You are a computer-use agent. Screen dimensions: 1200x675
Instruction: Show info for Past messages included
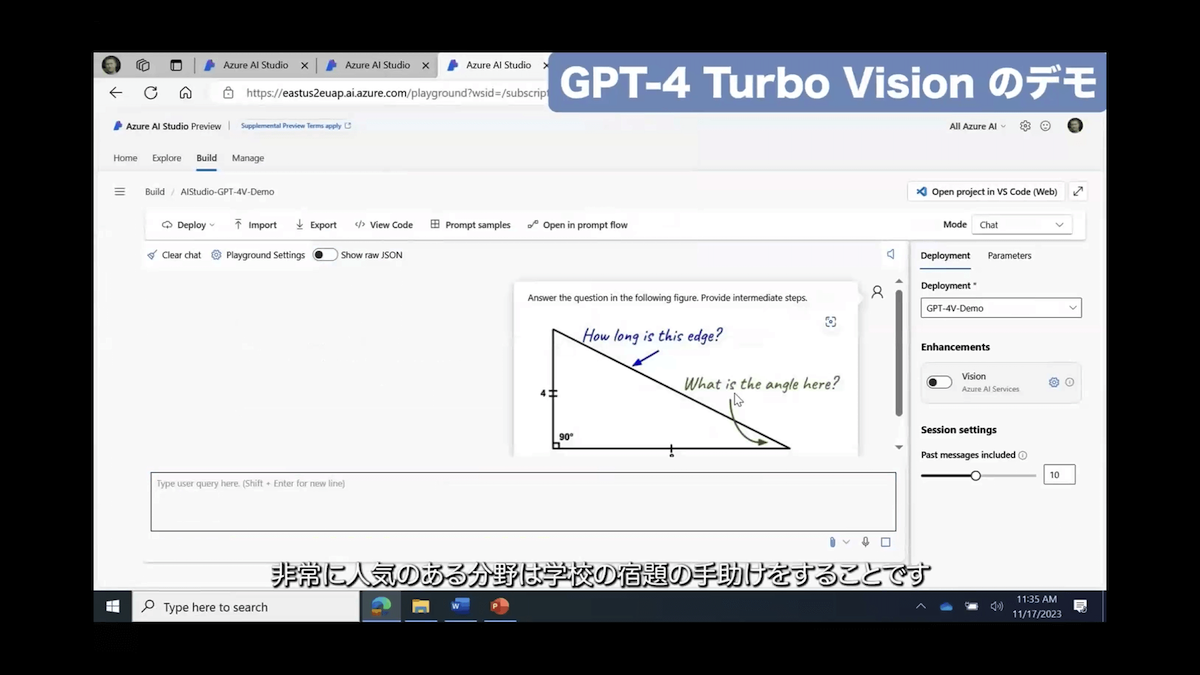coord(1023,455)
